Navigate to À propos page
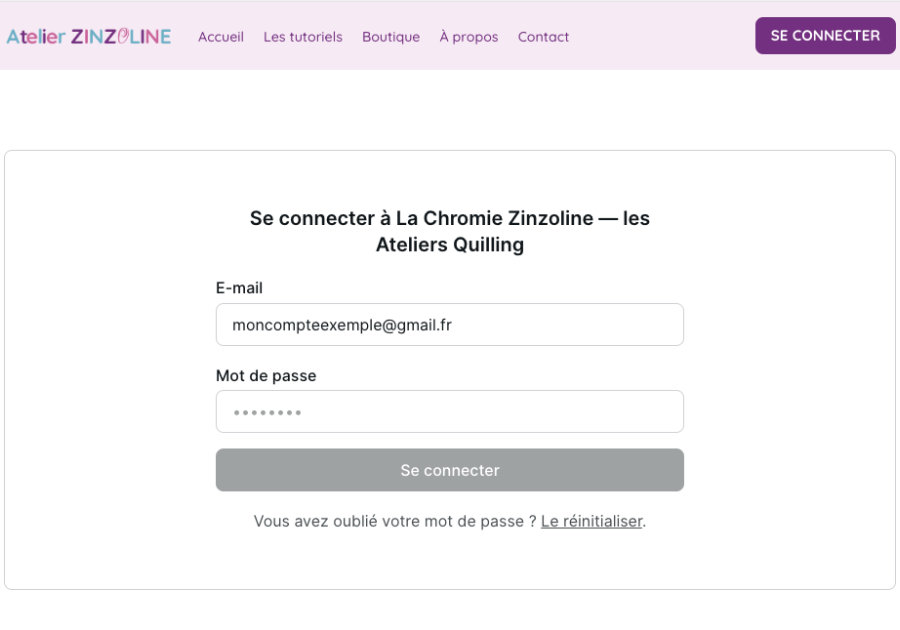 pyautogui.click(x=469, y=37)
